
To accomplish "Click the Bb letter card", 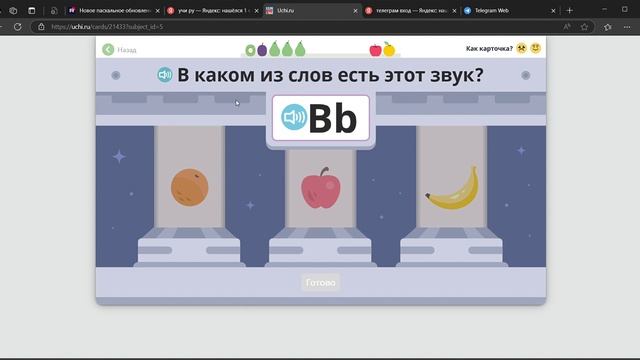I will click(321, 118).
